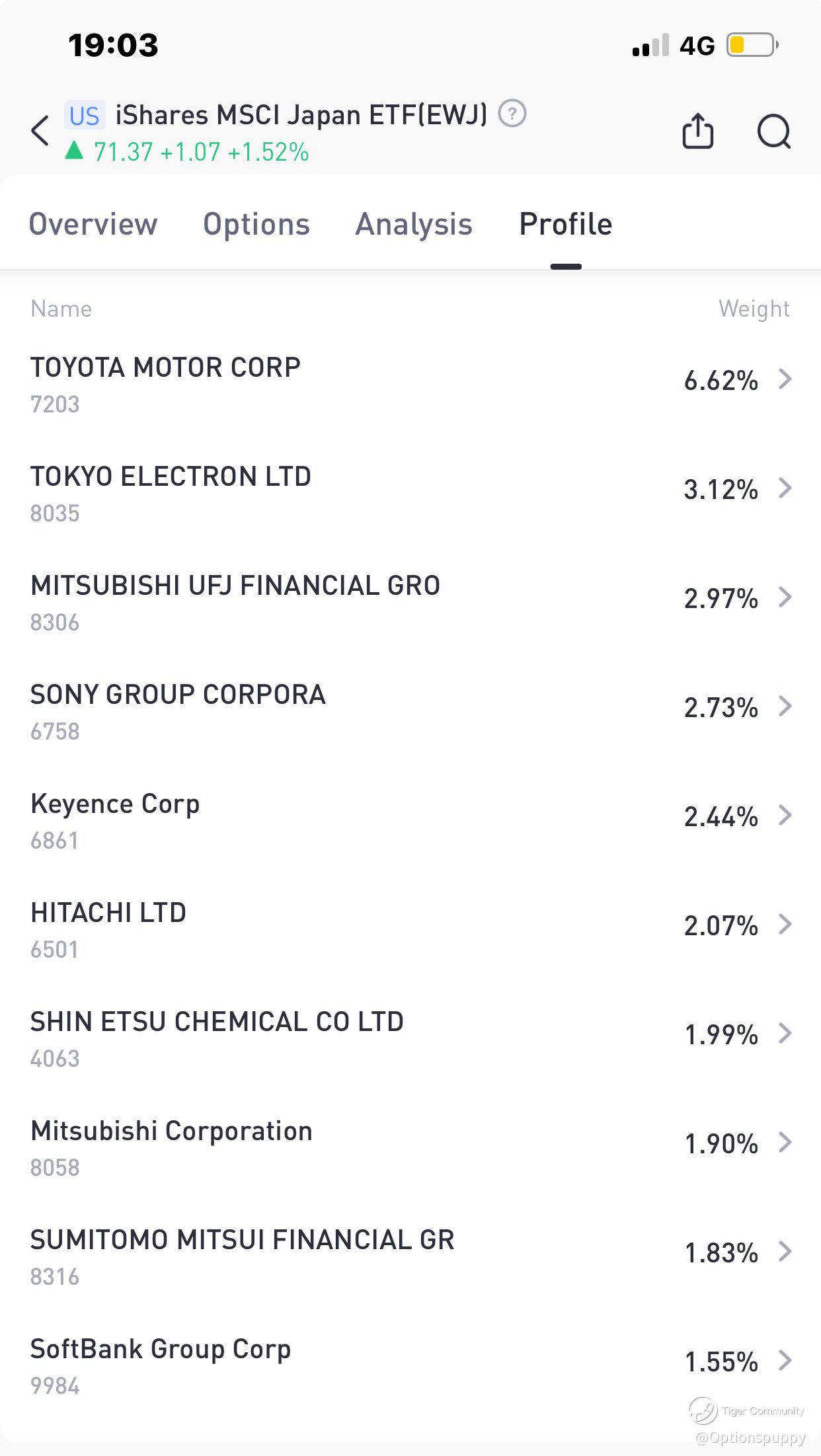The width and height of the screenshot is (821, 1456).
Task: Tap the back arrow icon
Action: click(x=40, y=130)
